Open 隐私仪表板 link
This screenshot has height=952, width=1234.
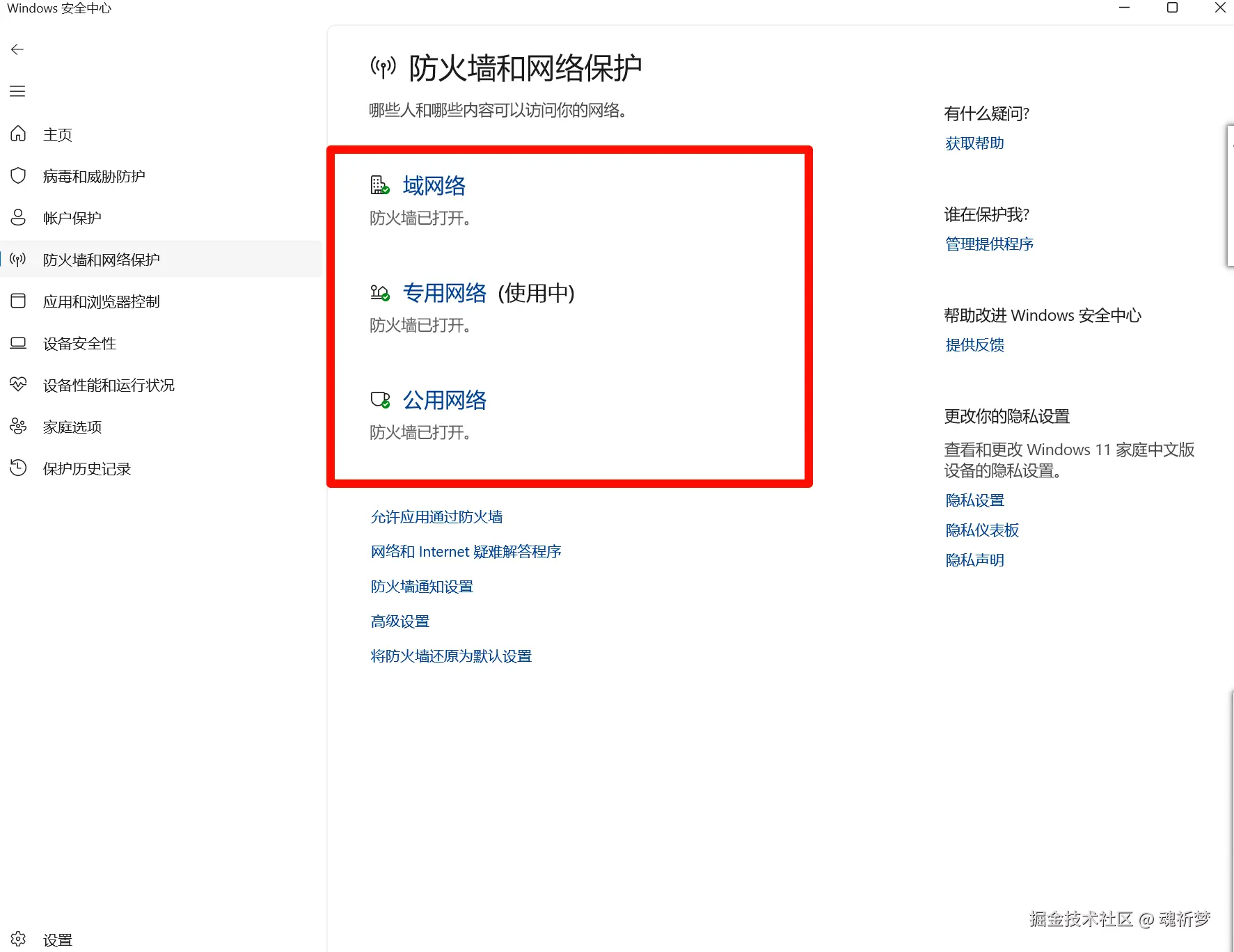click(982, 530)
